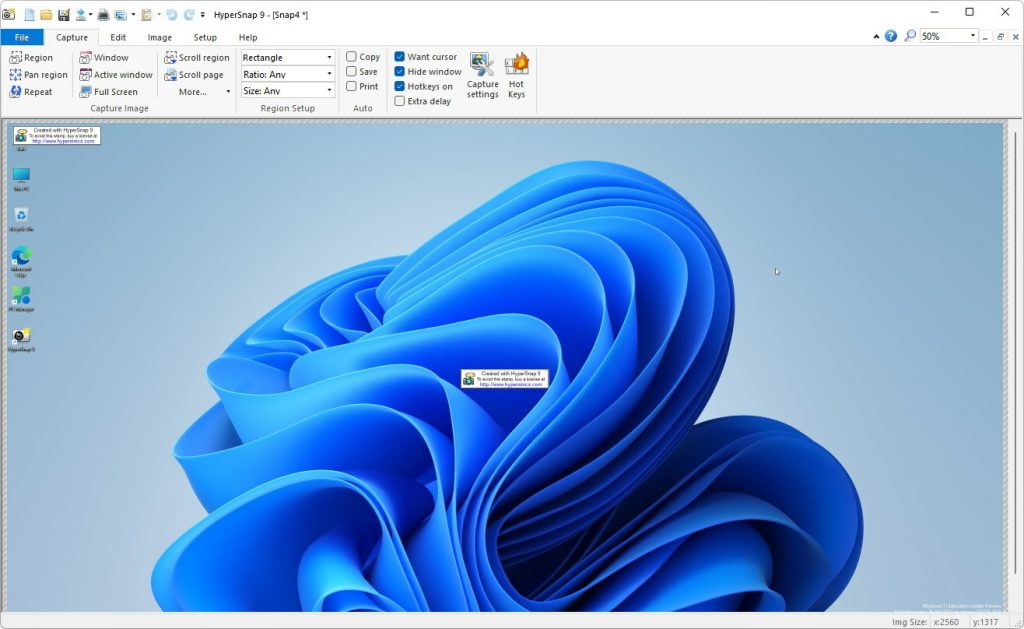Start a Pan region capture
This screenshot has width=1024, height=629.
38,74
